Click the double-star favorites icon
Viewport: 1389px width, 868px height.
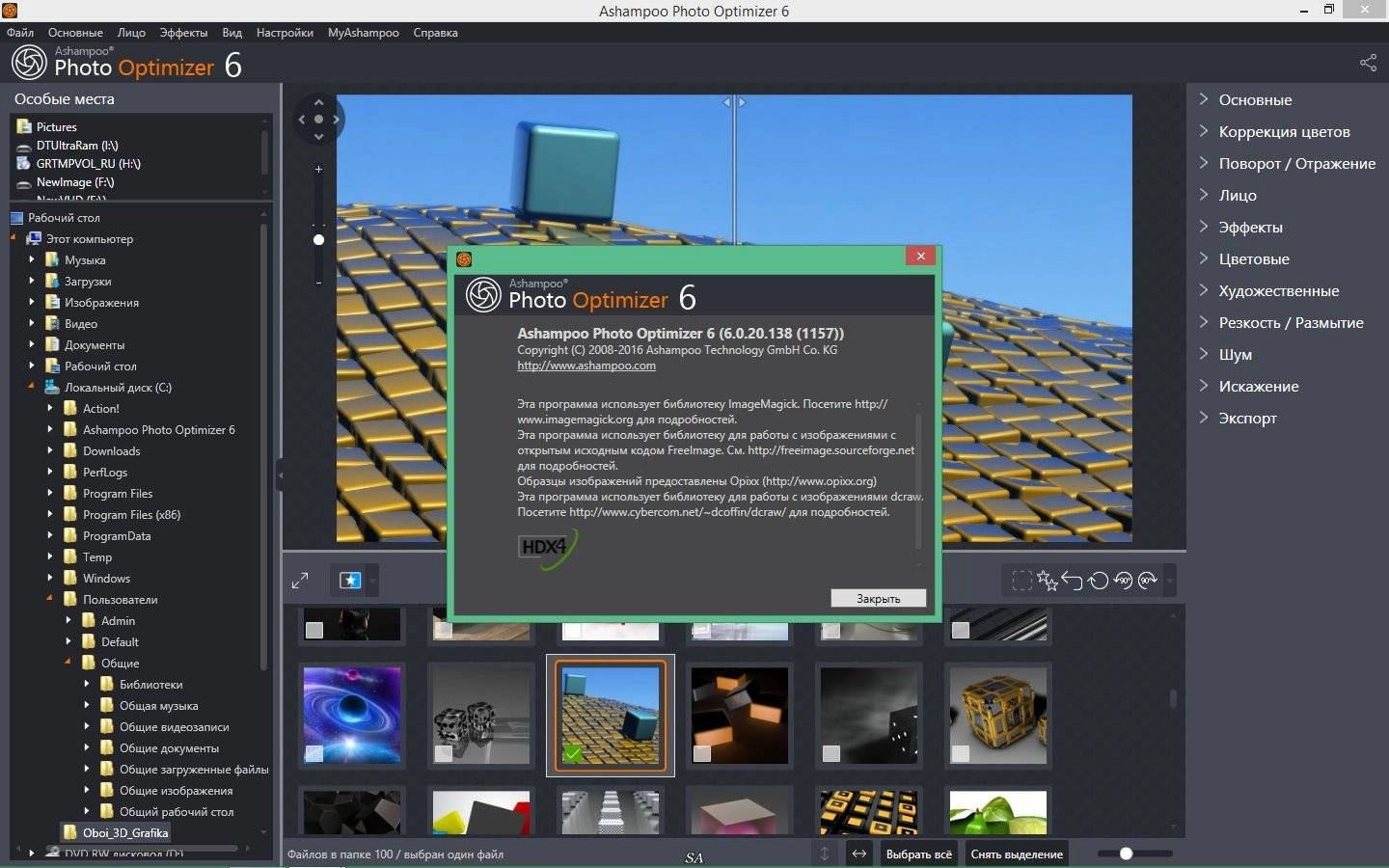coord(1047,581)
